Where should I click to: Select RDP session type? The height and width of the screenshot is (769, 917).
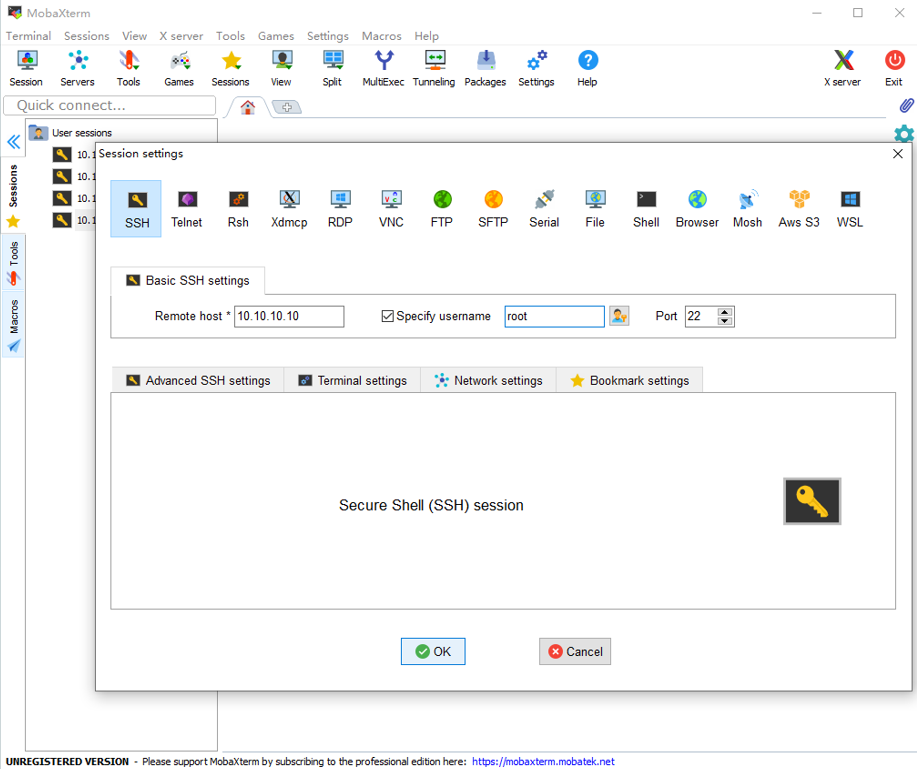point(340,209)
